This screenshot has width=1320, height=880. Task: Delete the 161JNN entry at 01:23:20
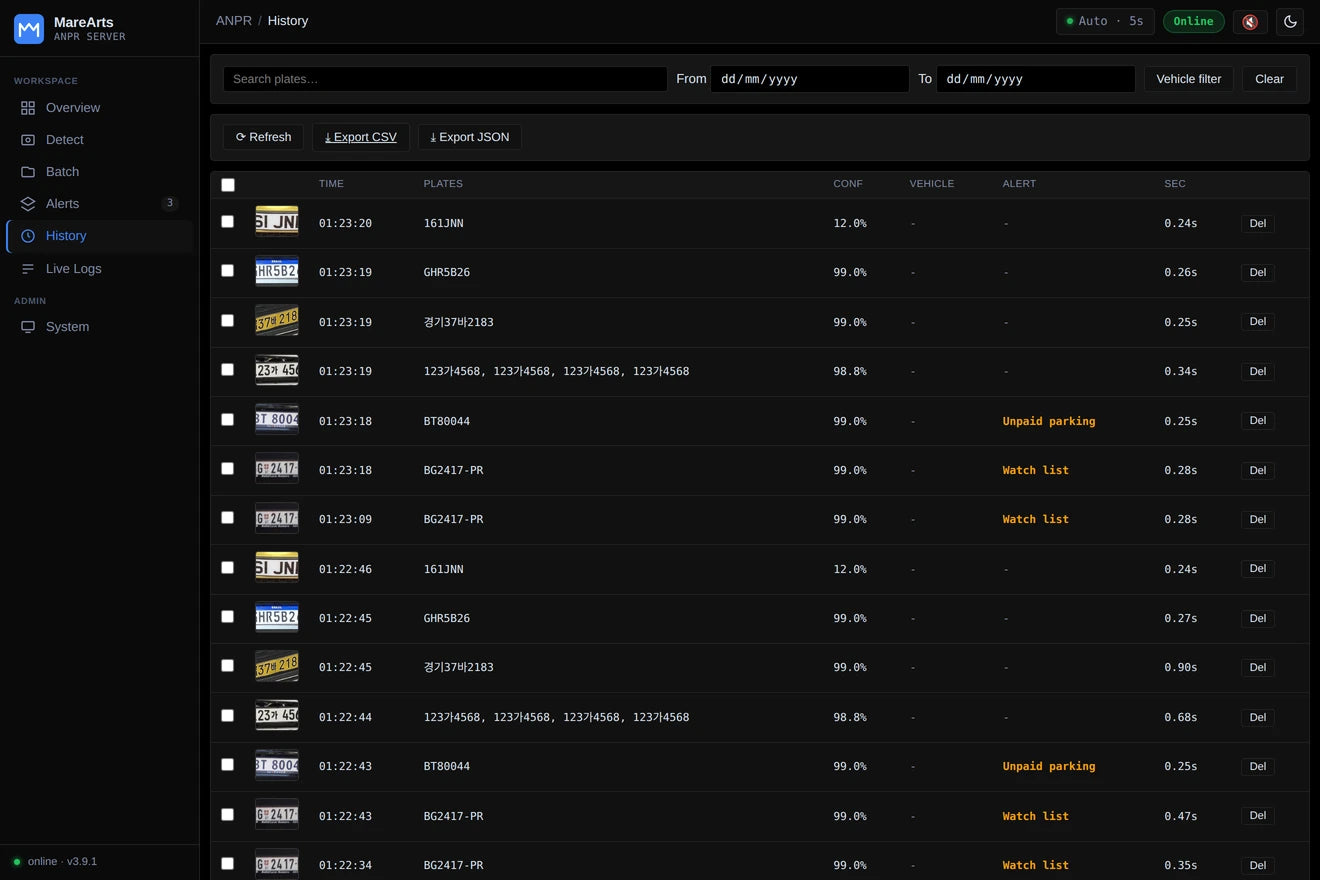pyautogui.click(x=1258, y=223)
